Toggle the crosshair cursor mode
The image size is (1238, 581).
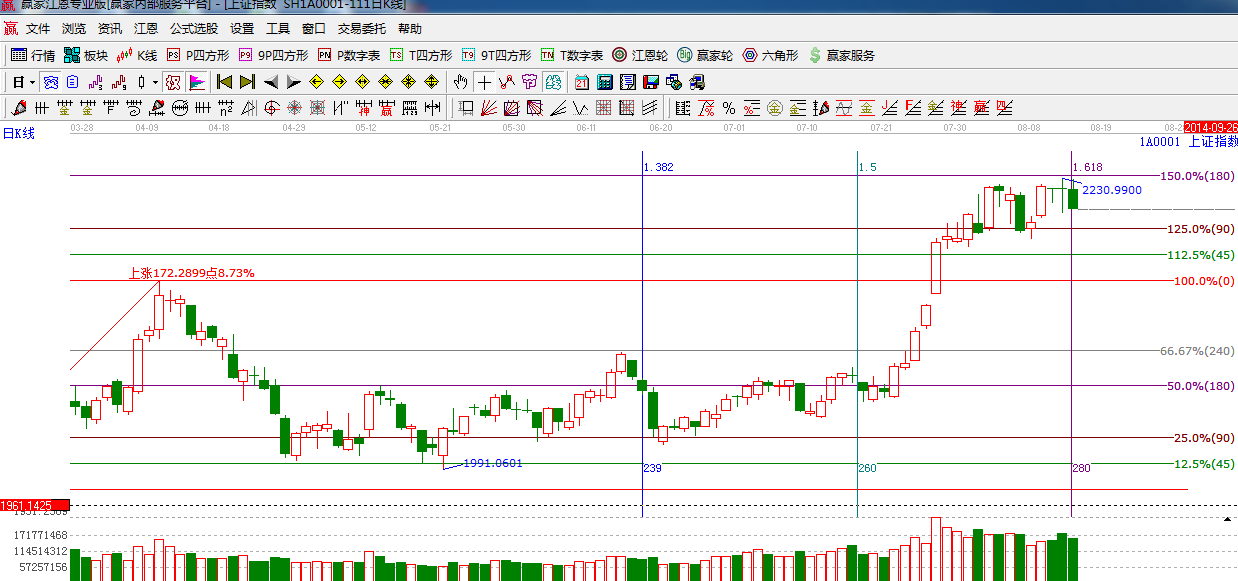pyautogui.click(x=484, y=82)
